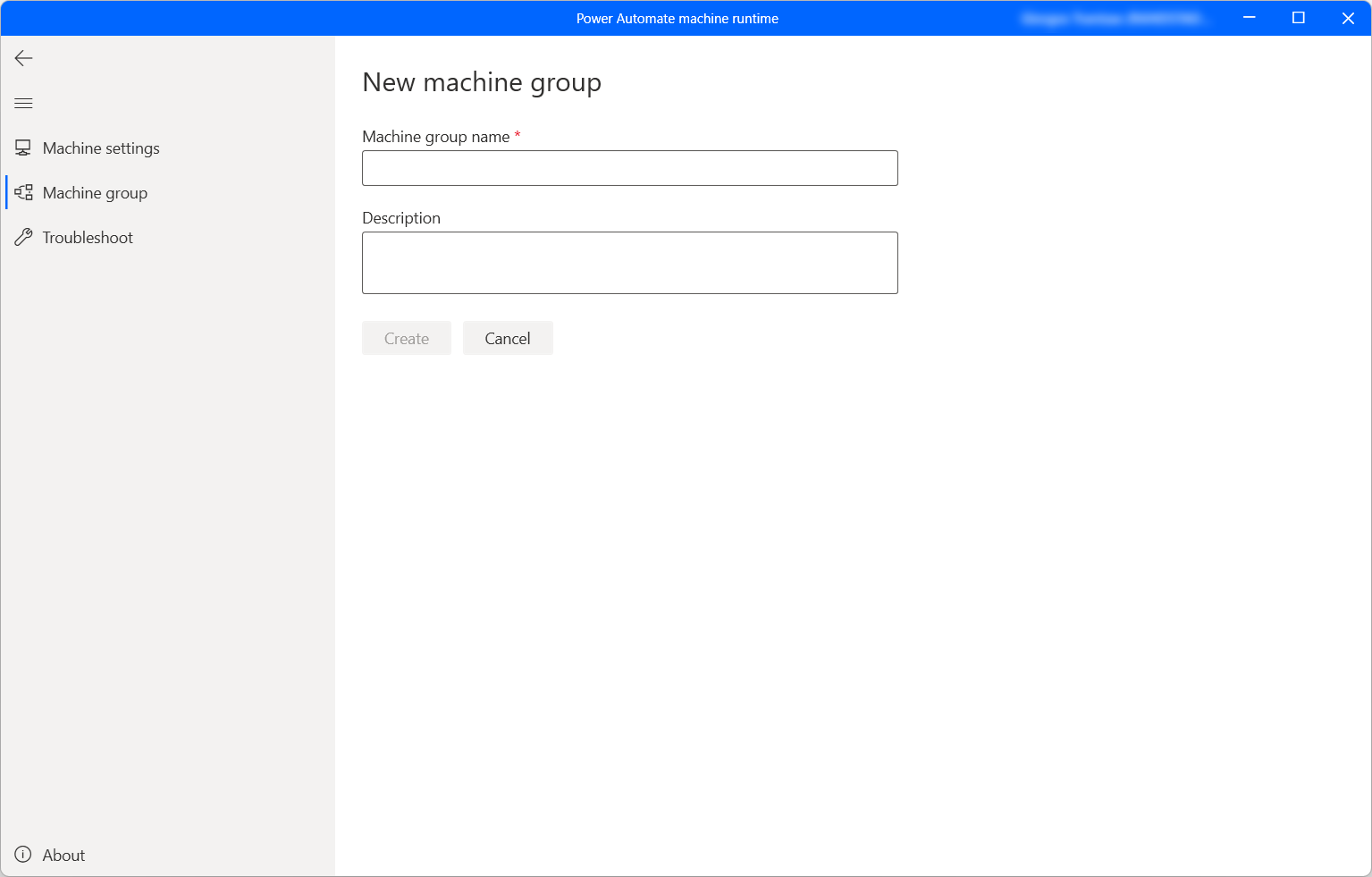This screenshot has height=877, width=1372.
Task: Open the Troubleshoot section
Action: click(167, 237)
